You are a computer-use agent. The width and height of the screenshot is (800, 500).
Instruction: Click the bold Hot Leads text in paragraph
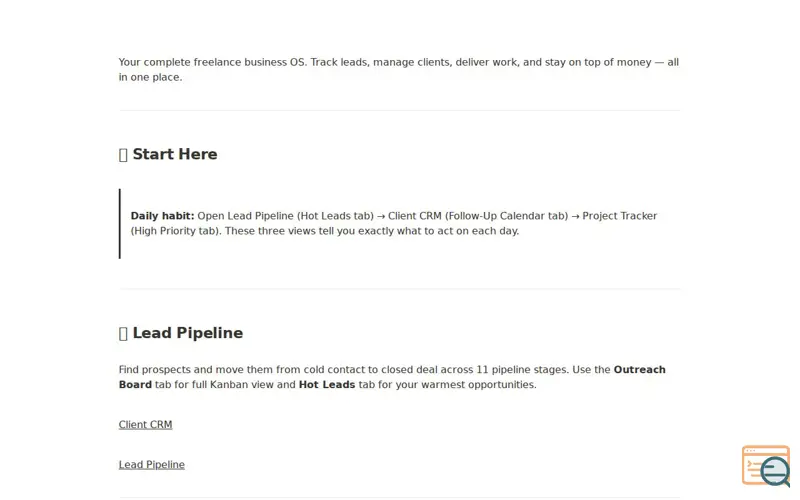coord(327,385)
